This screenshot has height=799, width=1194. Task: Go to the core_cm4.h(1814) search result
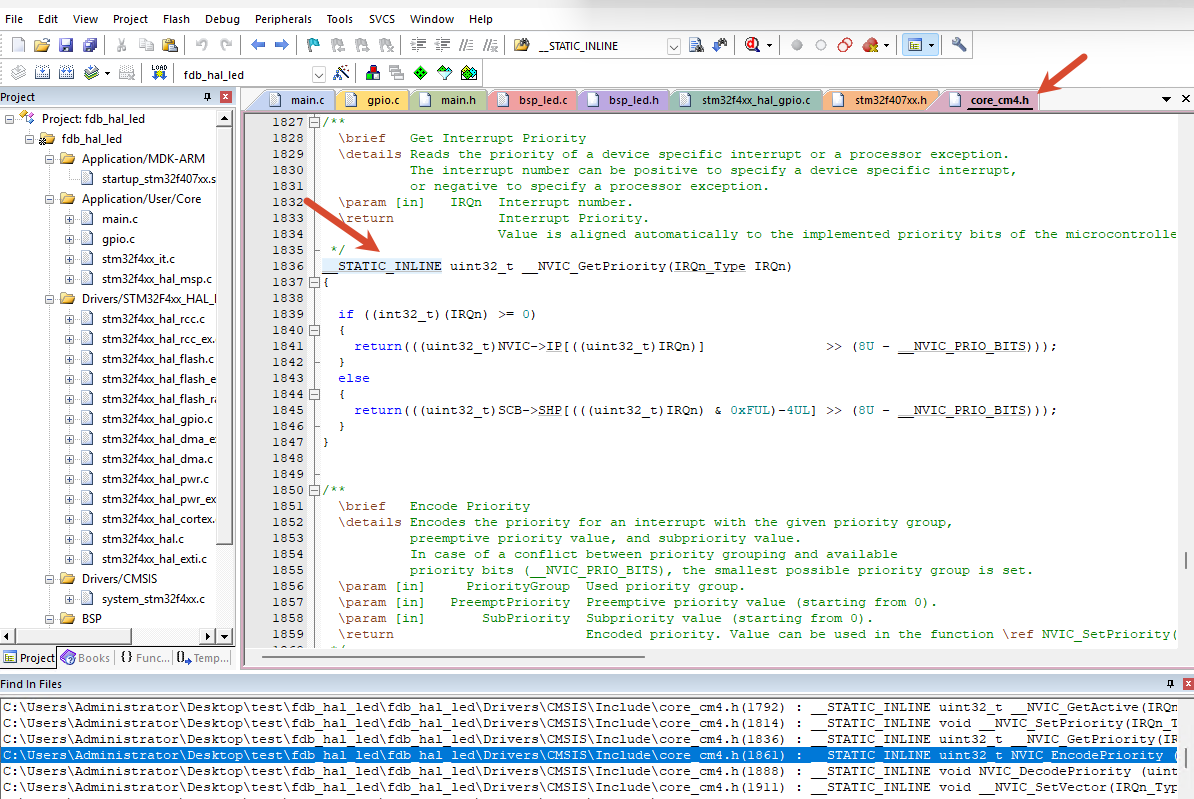pyautogui.click(x=588, y=723)
